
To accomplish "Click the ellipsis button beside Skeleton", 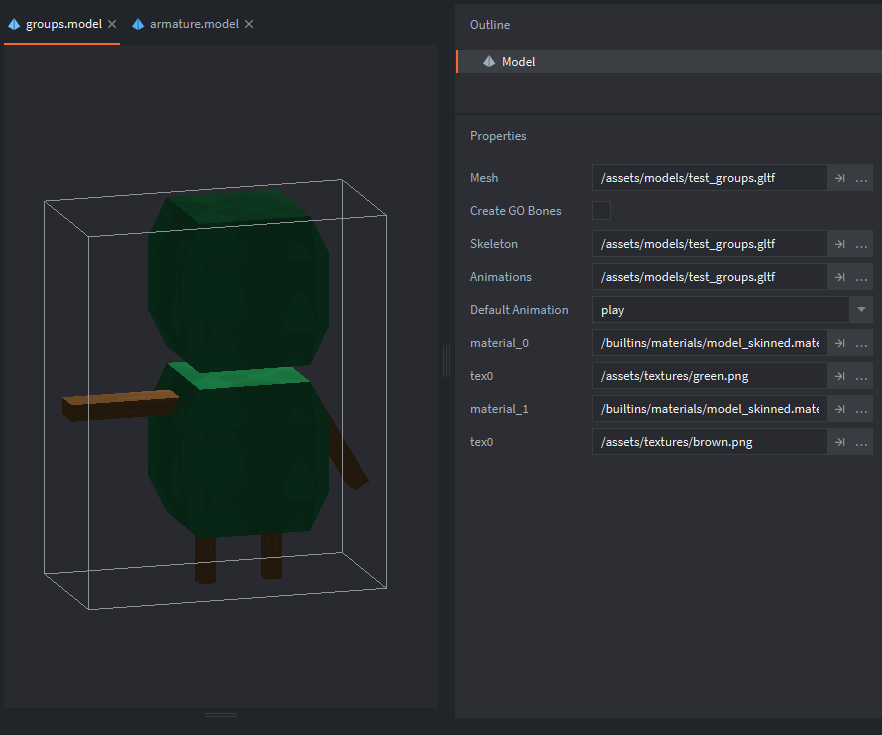I will (x=862, y=244).
